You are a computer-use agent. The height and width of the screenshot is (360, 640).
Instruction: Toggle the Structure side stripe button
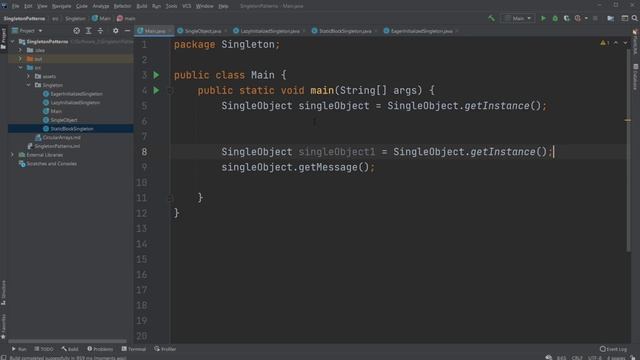click(x=4, y=292)
